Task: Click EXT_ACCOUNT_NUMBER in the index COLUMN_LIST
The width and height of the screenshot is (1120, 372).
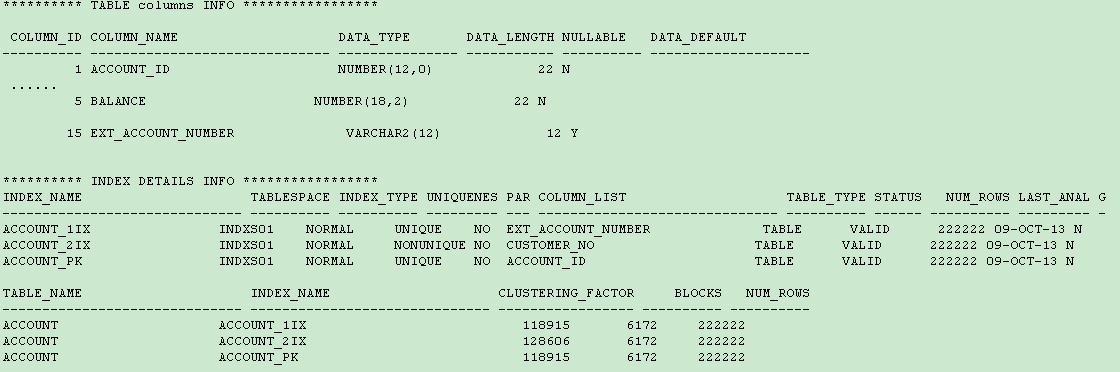Action: [x=579, y=229]
